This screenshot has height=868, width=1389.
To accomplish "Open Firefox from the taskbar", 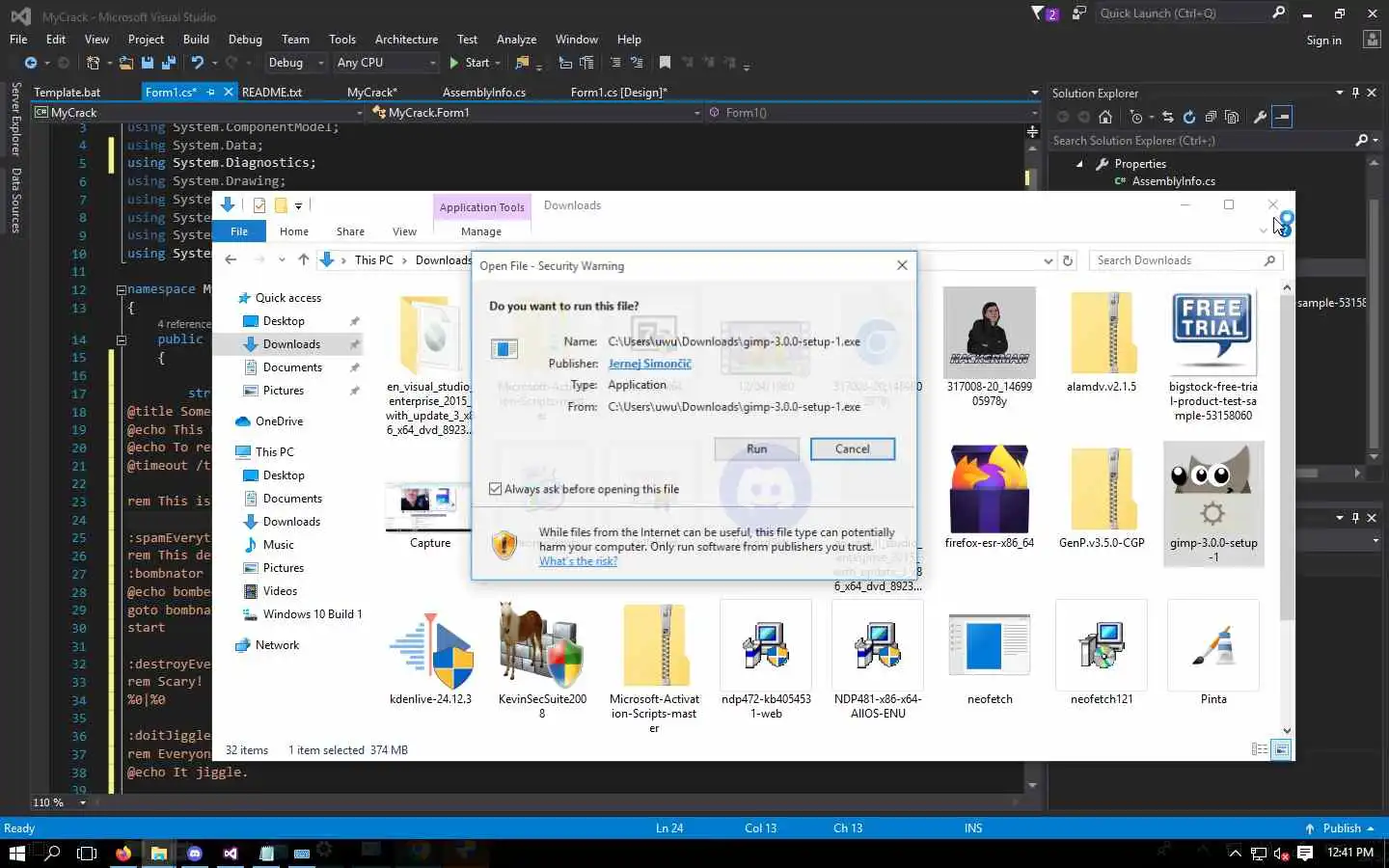I will tap(123, 853).
